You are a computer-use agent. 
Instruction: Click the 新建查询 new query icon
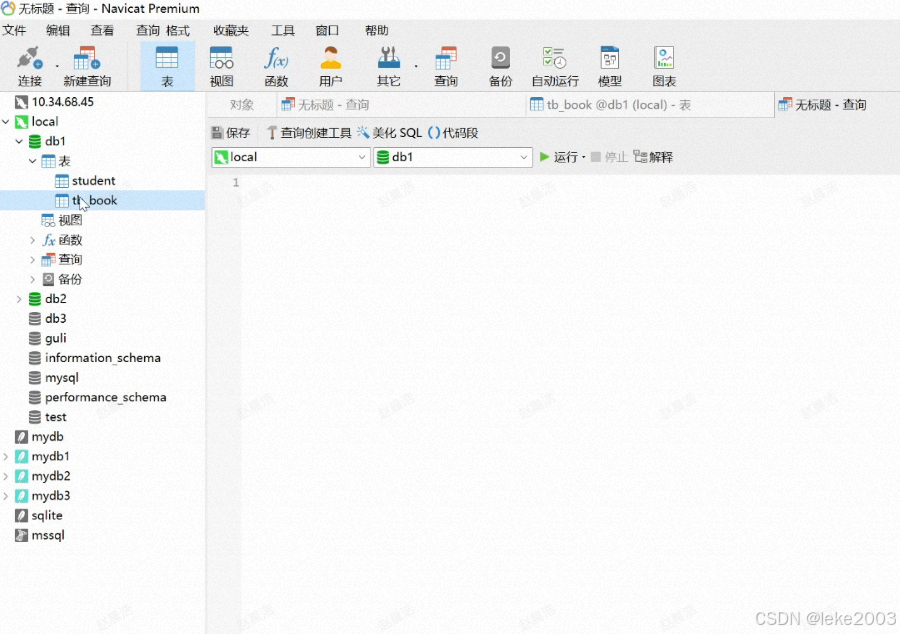pyautogui.click(x=87, y=66)
